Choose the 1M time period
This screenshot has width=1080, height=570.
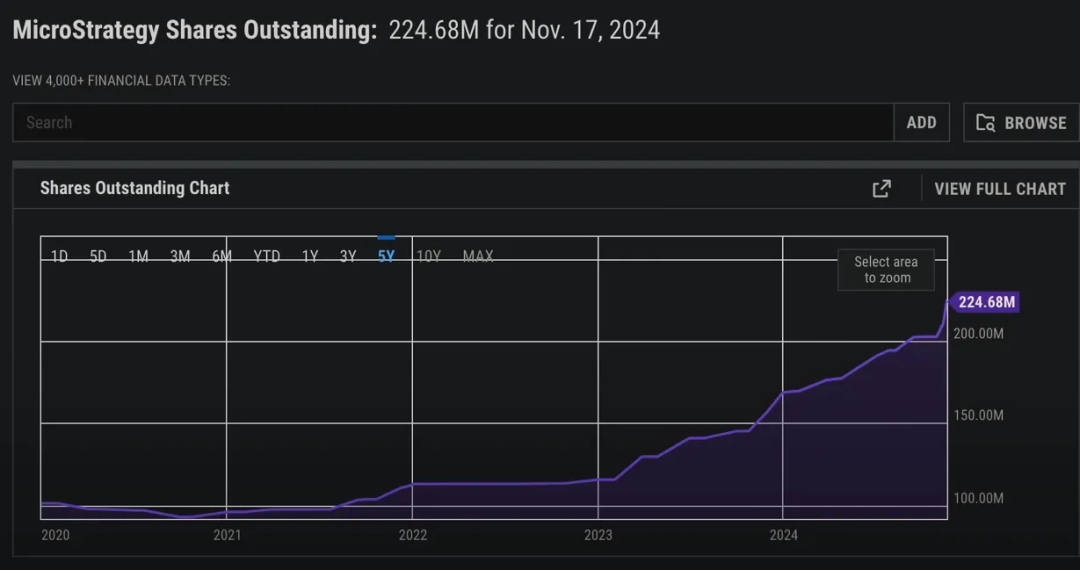[138, 257]
